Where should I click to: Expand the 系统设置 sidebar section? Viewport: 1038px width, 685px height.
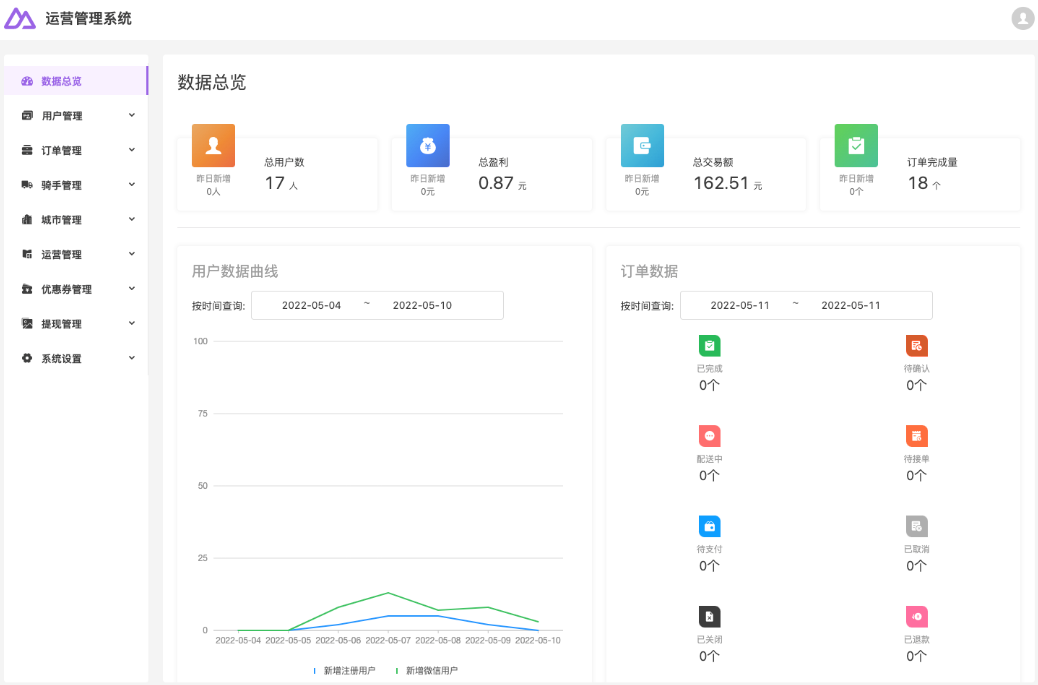pos(75,358)
